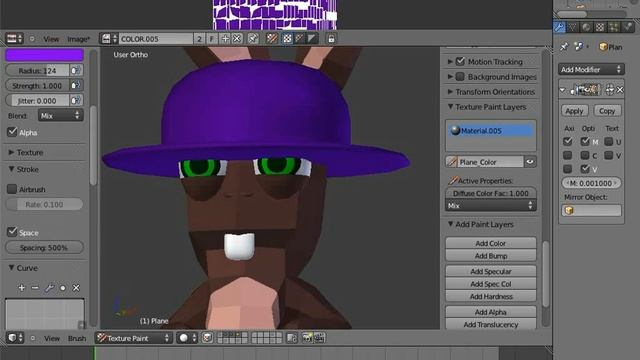Unlink the COLOR.005 image with X icon
This screenshot has height=360, width=640.
tap(237, 39)
